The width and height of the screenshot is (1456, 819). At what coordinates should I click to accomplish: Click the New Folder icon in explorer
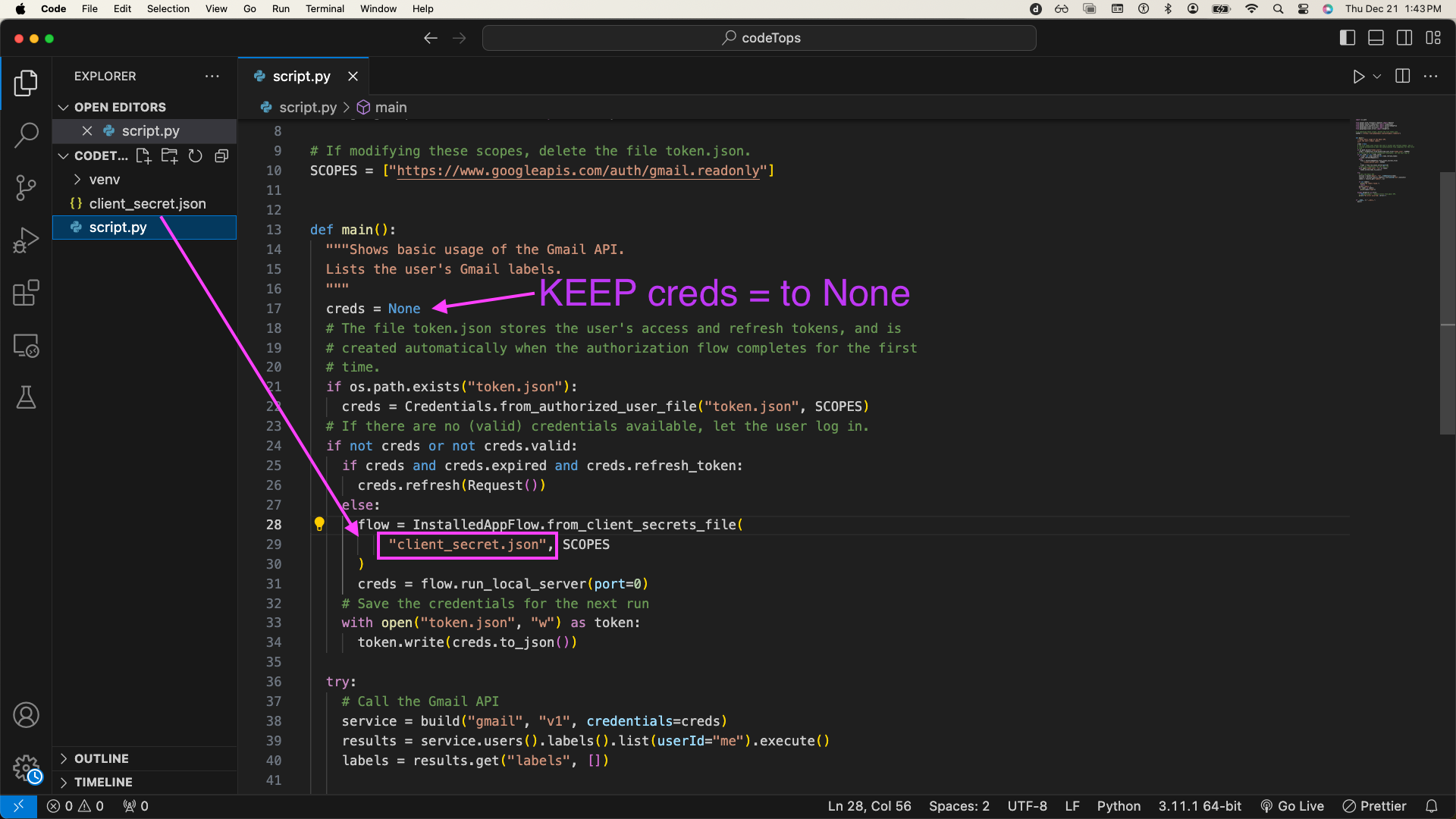click(x=169, y=155)
